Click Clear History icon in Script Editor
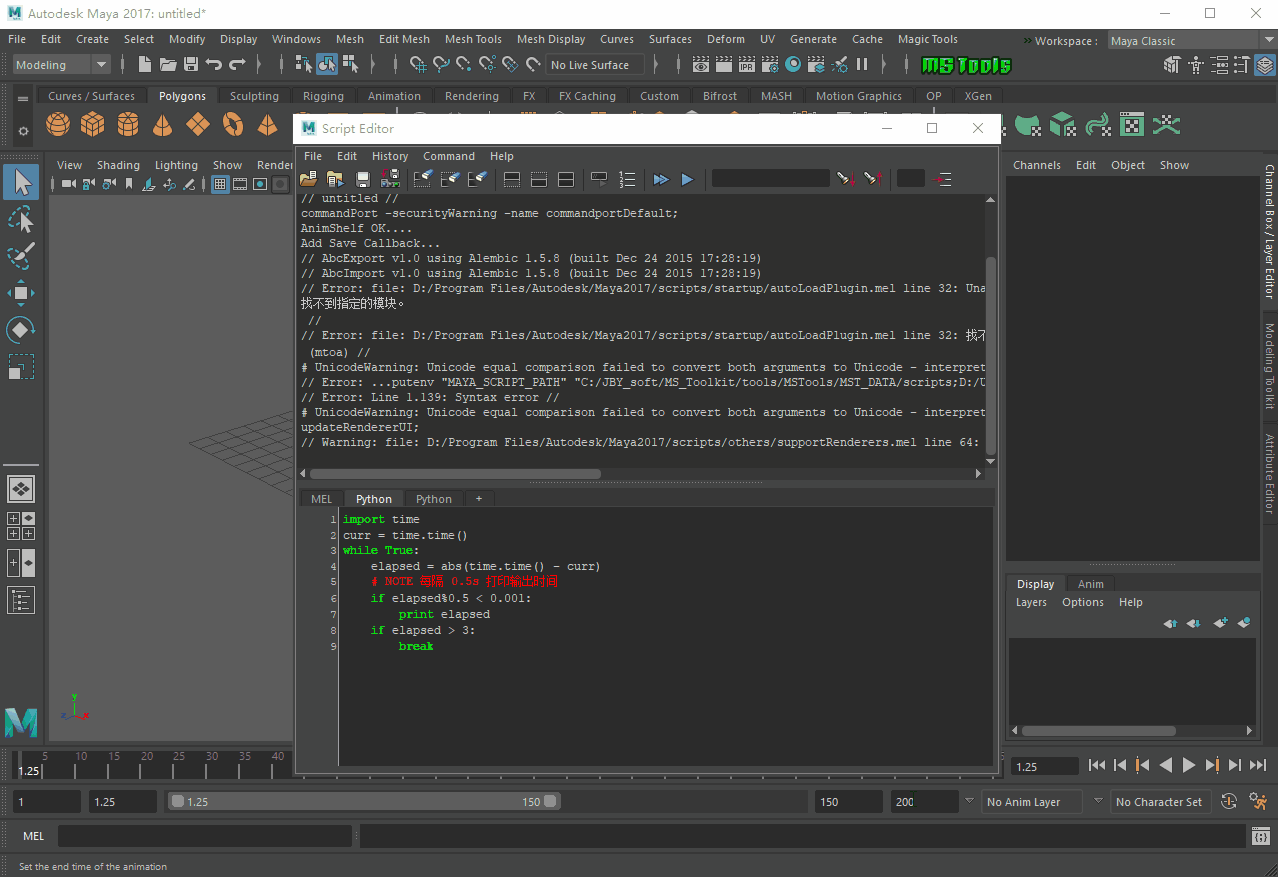 (423, 179)
